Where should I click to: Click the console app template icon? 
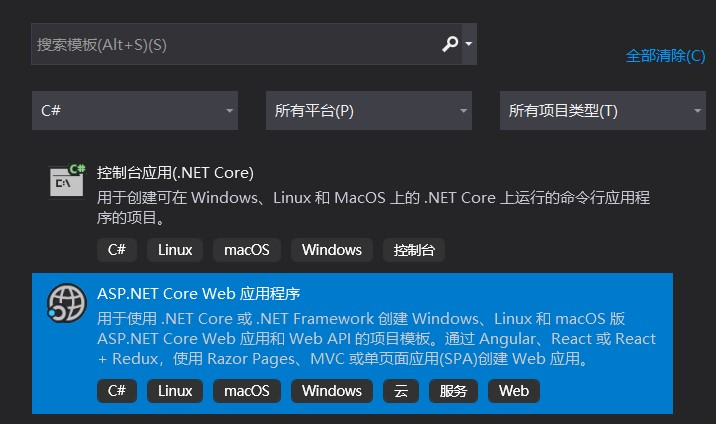click(67, 182)
